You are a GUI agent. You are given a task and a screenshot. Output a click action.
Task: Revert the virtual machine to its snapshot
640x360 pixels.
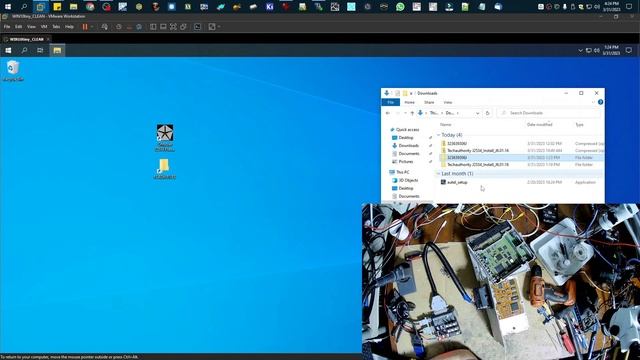(x=129, y=27)
